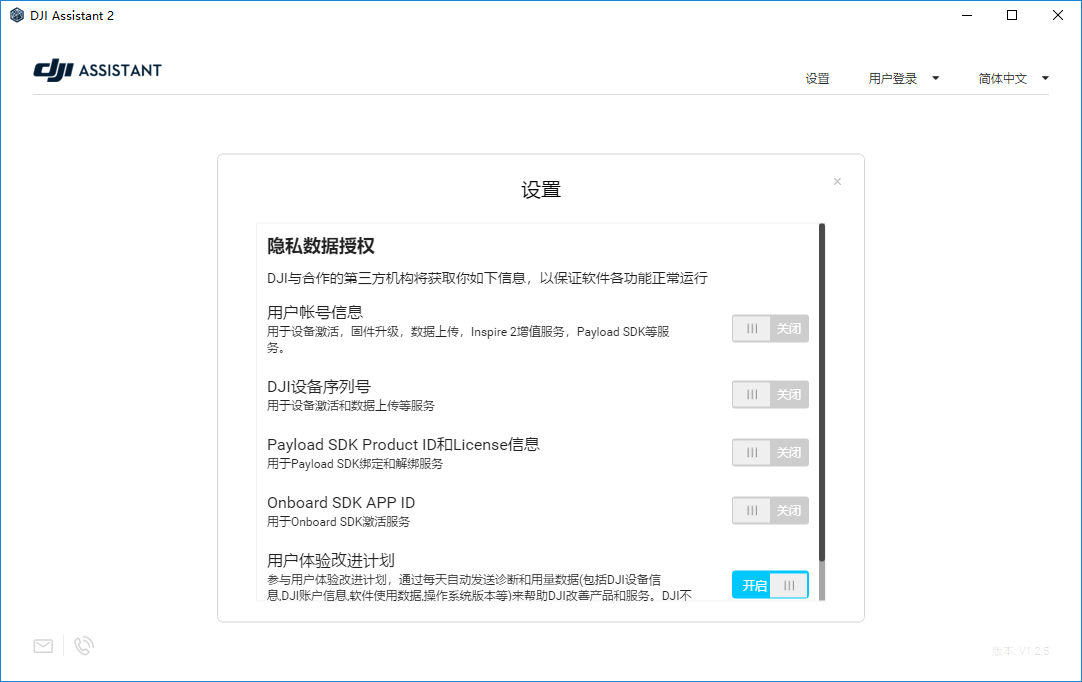
Task: Expand the 简体中文 dropdown arrow
Action: [1045, 78]
